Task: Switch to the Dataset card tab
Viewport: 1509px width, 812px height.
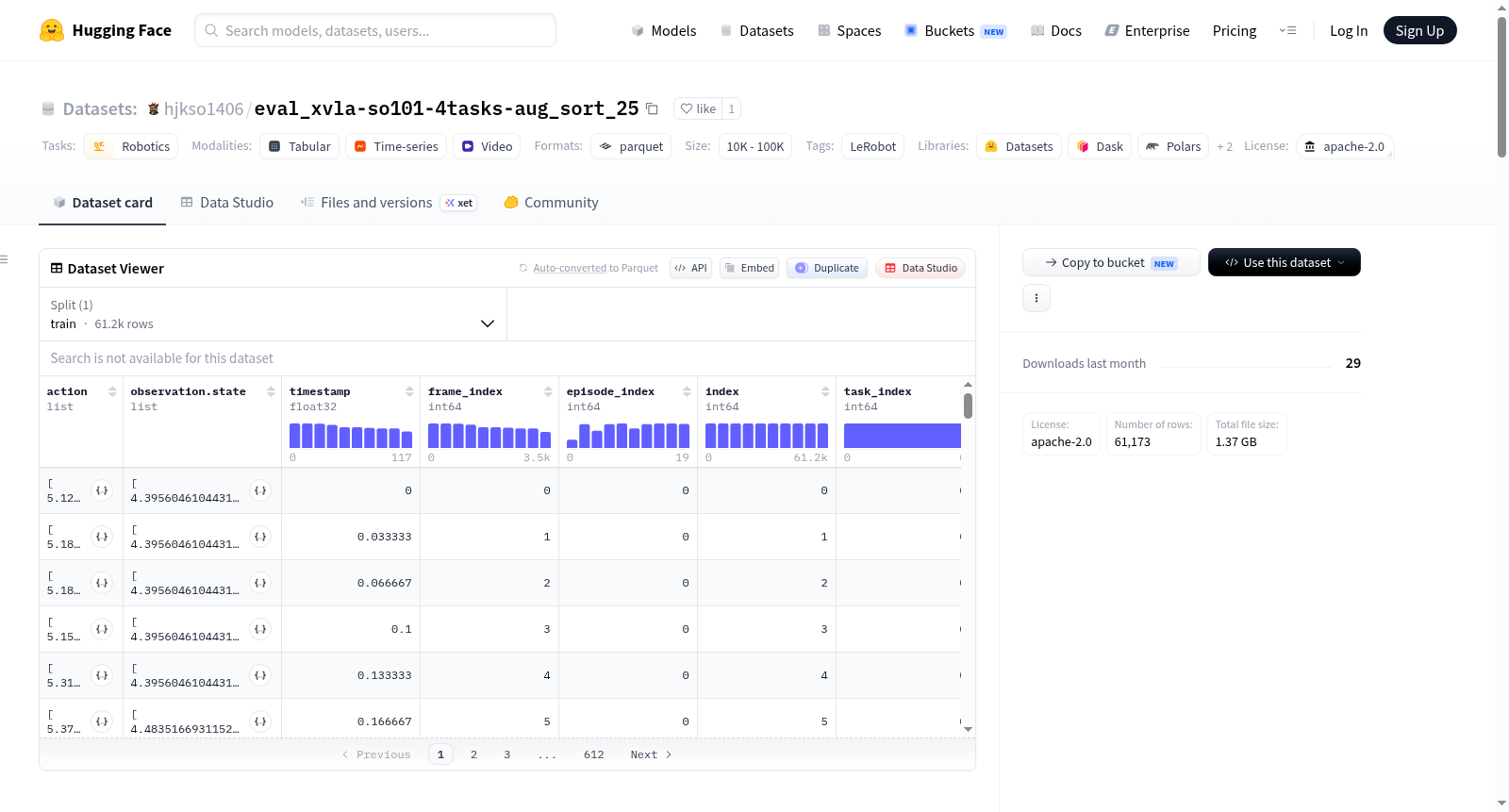Action: pyautogui.click(x=103, y=203)
